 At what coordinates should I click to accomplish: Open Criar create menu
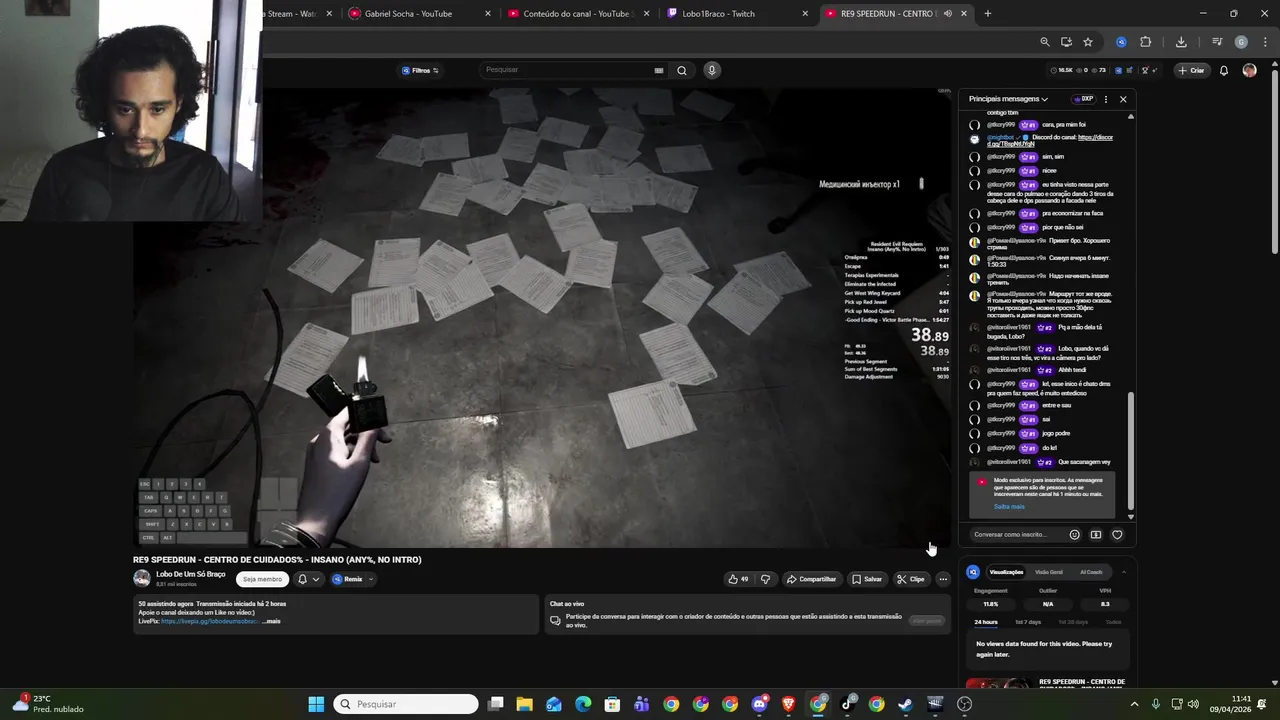1191,70
